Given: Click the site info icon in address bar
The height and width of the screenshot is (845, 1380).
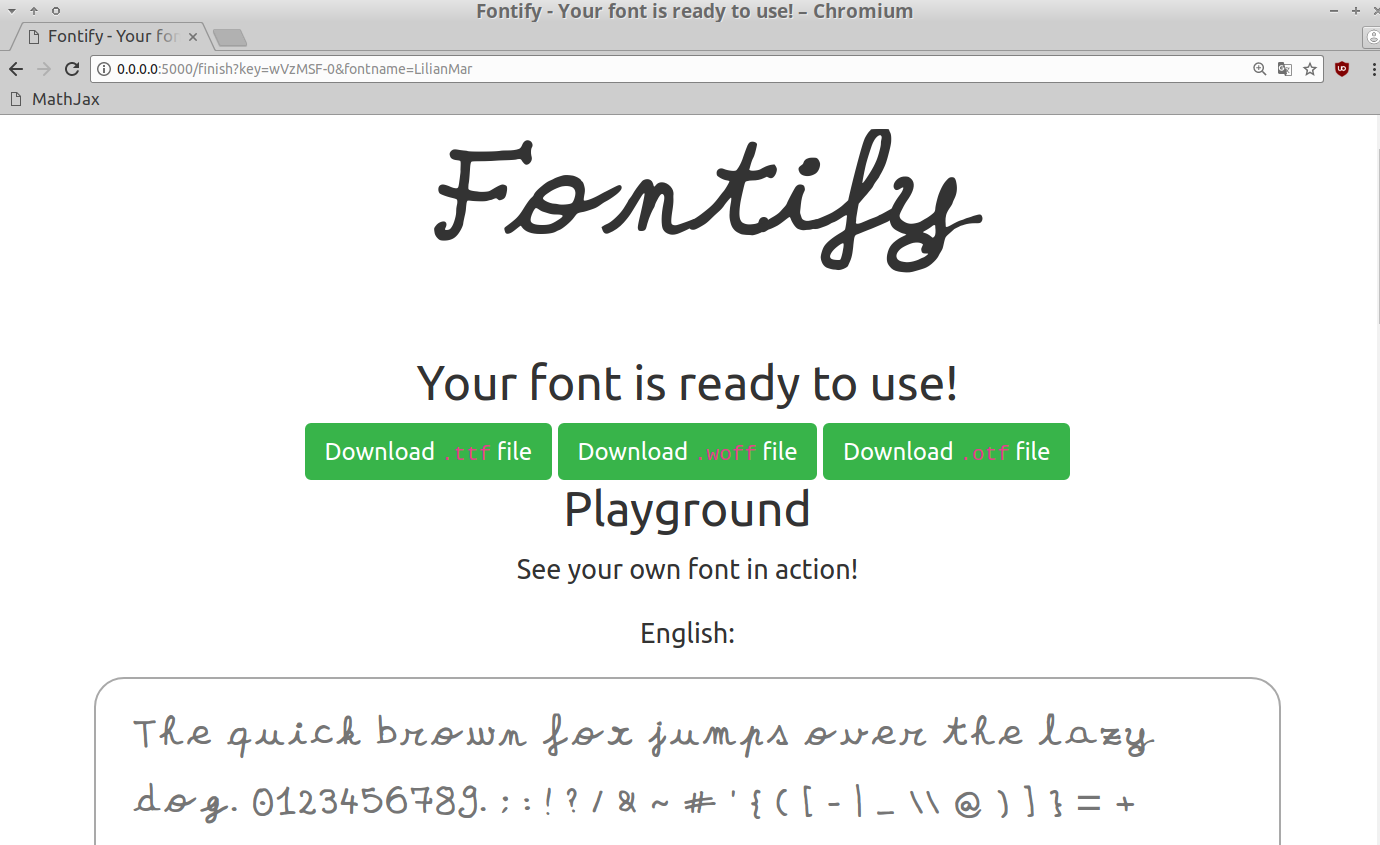Looking at the screenshot, I should (x=104, y=69).
